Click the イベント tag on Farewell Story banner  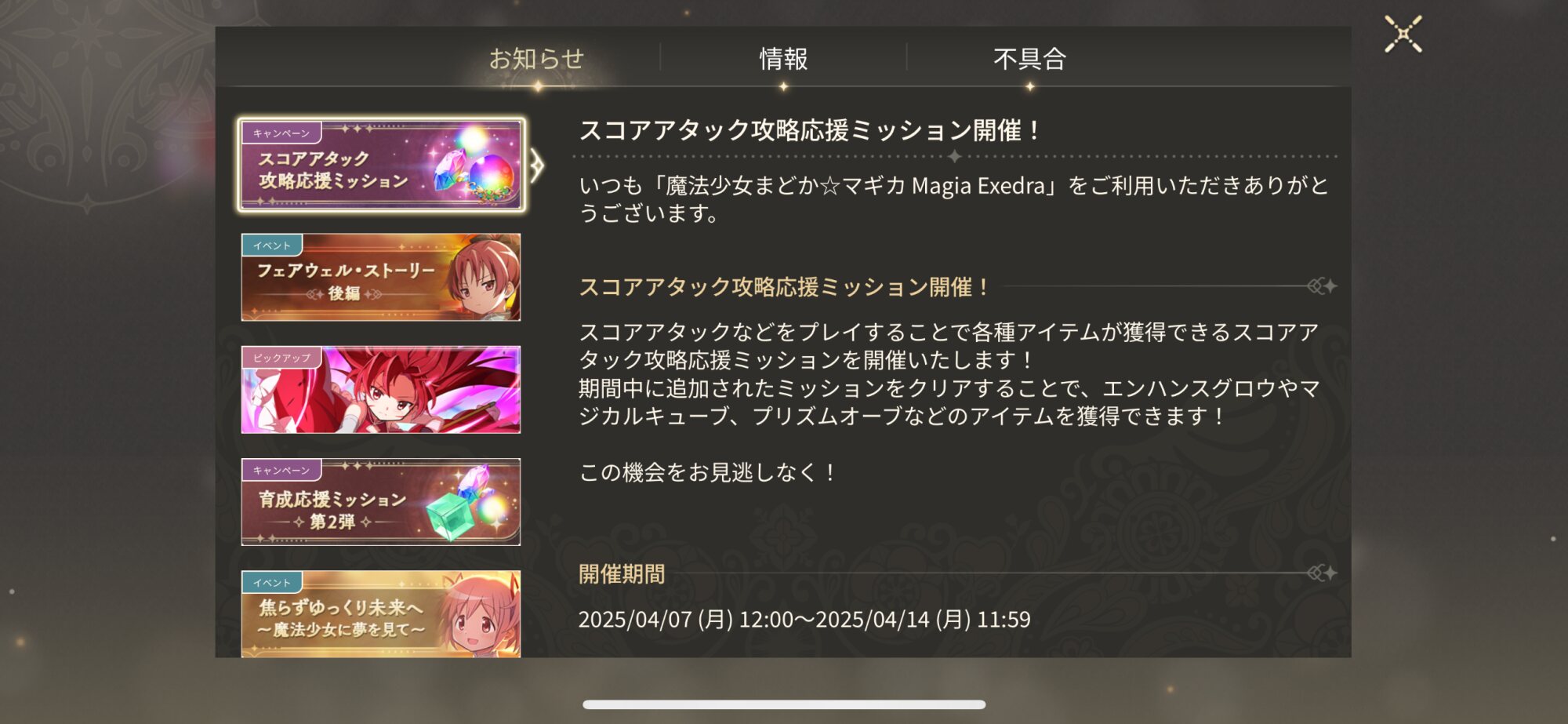coord(272,246)
